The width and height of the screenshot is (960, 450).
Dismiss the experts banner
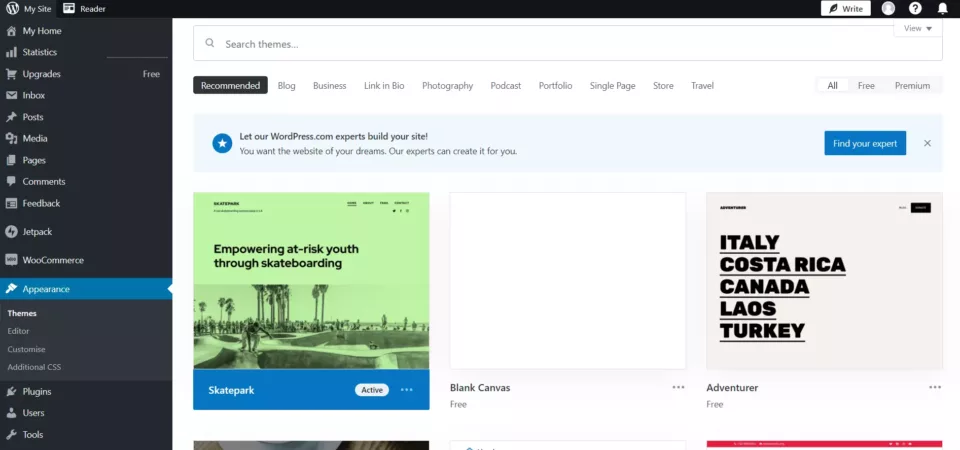coord(928,143)
